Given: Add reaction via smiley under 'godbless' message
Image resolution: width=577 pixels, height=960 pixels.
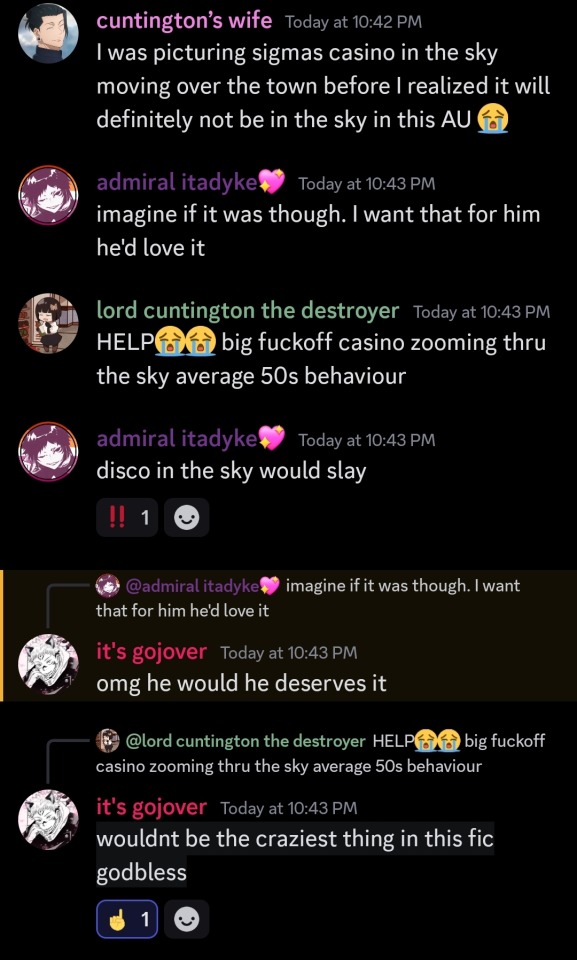Looking at the screenshot, I should [x=187, y=919].
